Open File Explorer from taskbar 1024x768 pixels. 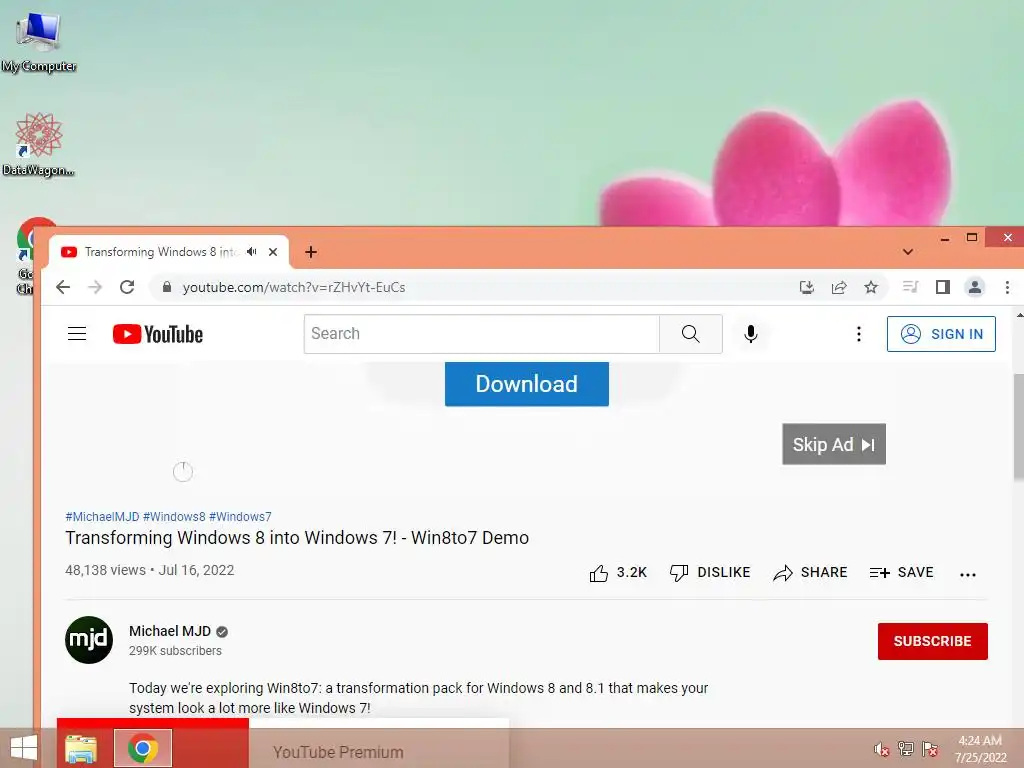pos(81,749)
